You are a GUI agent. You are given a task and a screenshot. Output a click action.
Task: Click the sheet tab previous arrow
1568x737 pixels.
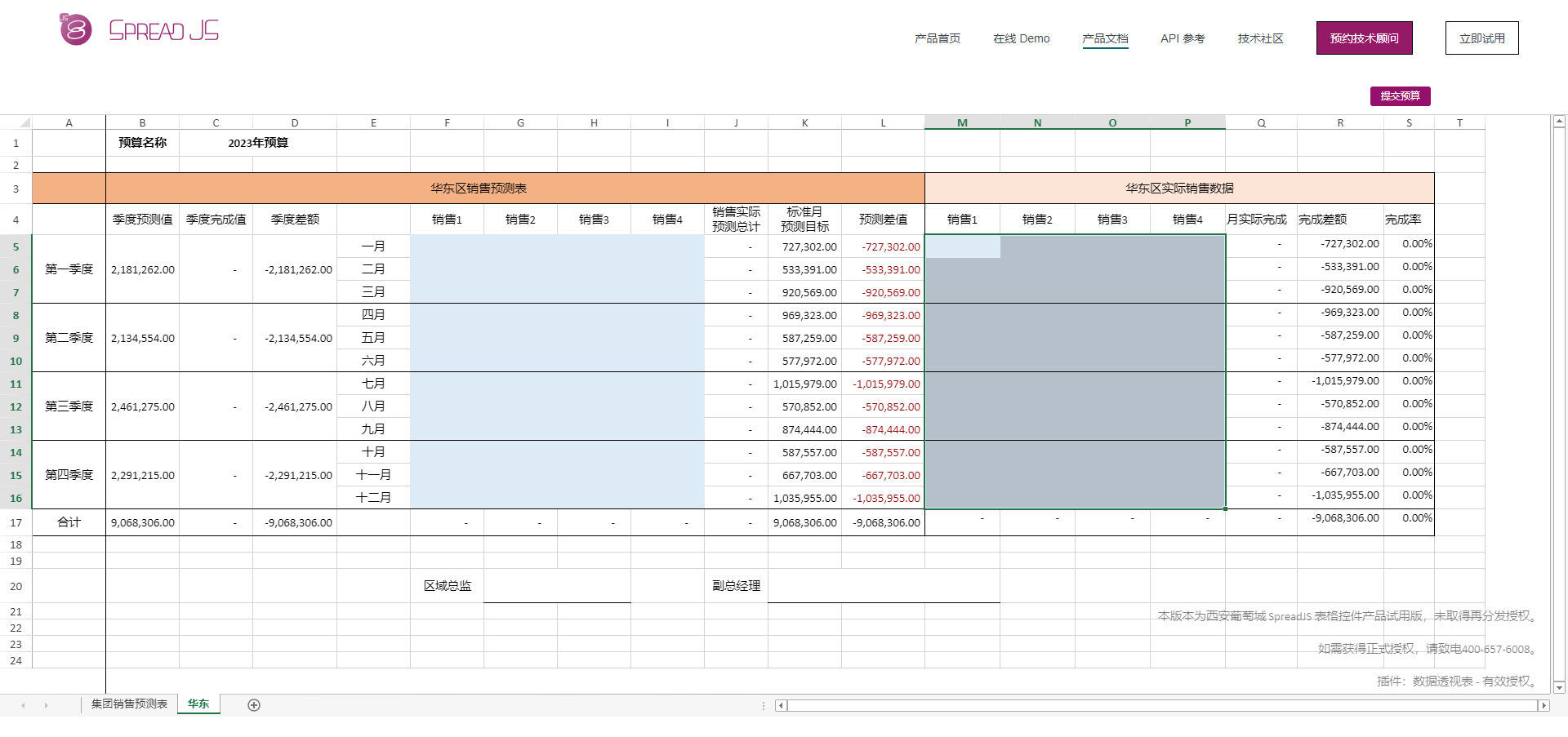coord(23,705)
